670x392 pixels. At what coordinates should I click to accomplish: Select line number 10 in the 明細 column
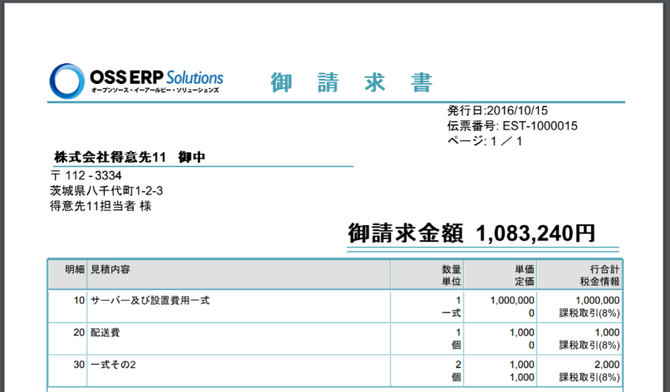click(x=79, y=301)
